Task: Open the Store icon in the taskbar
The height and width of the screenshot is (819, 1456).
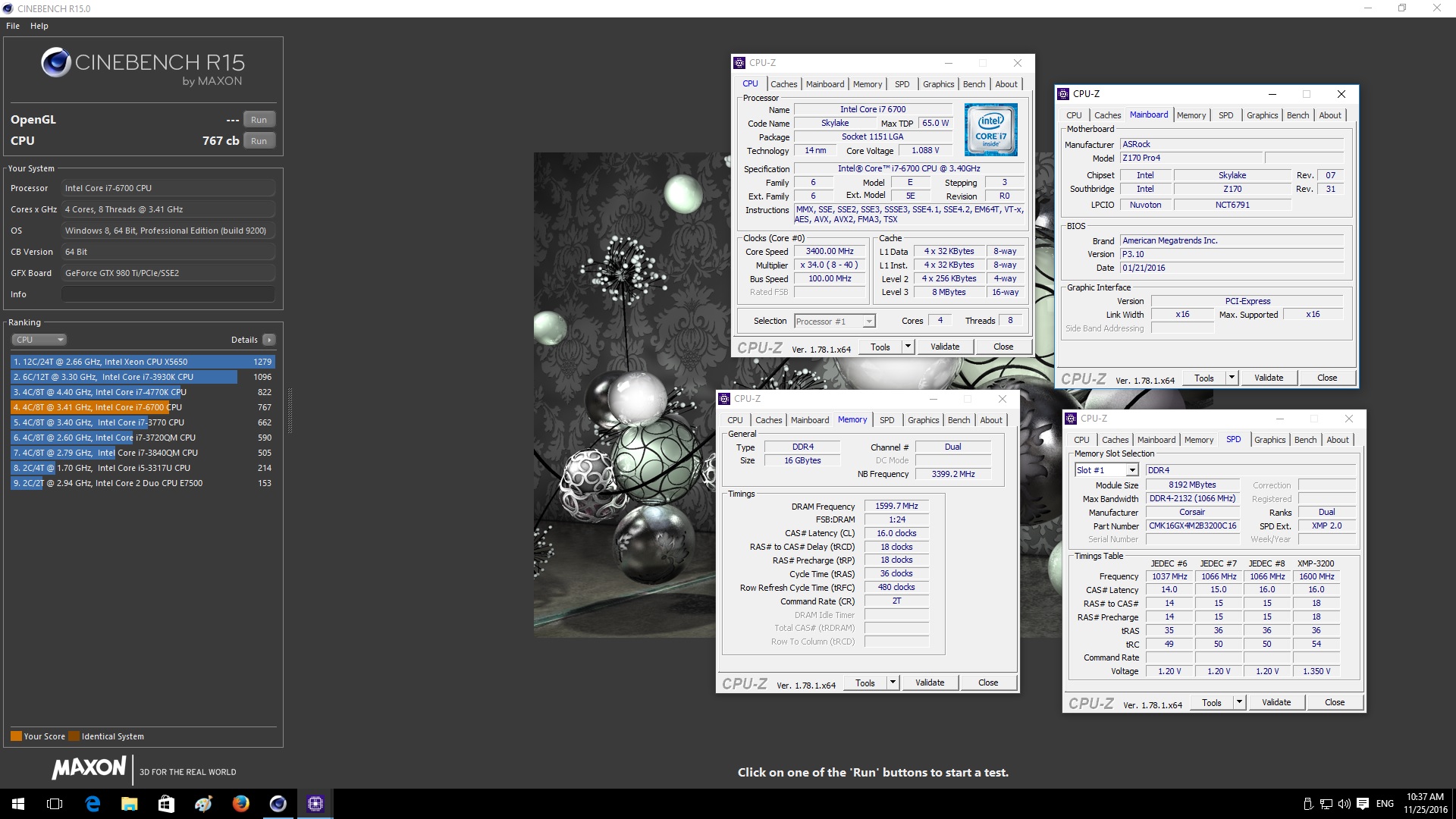Action: 166,804
